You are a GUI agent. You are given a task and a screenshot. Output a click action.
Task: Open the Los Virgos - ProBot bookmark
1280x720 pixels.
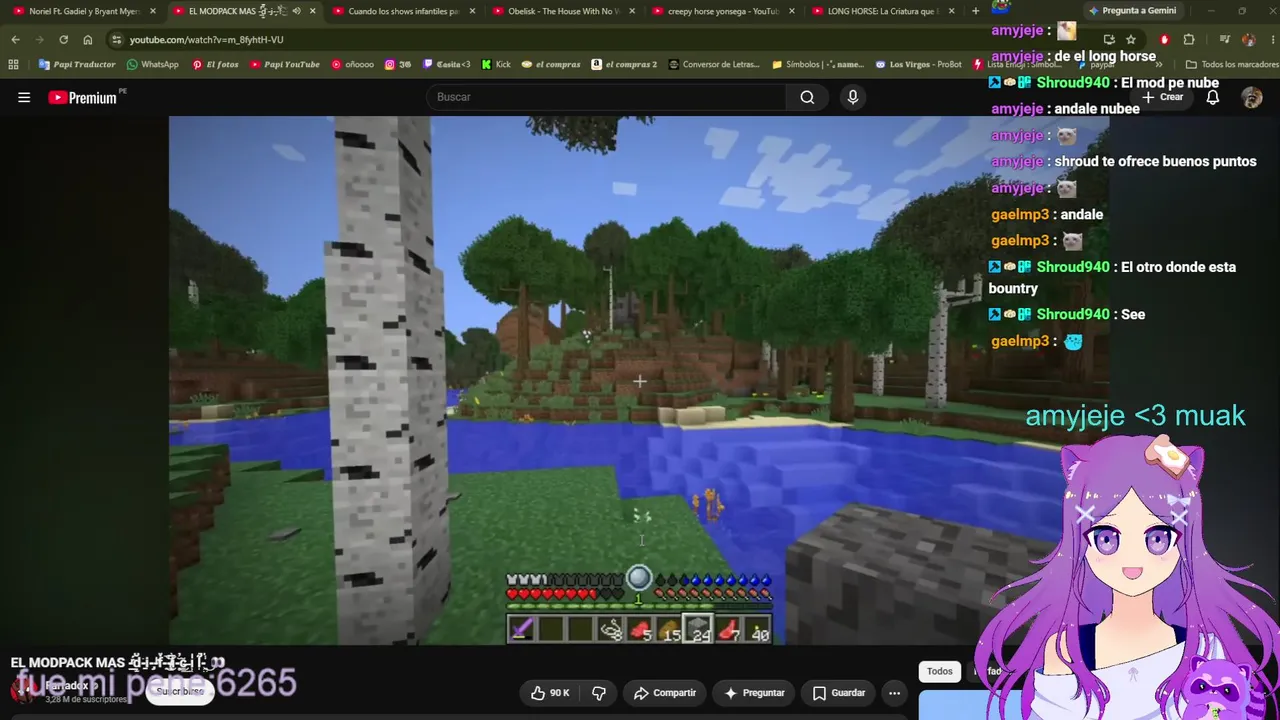[x=918, y=64]
